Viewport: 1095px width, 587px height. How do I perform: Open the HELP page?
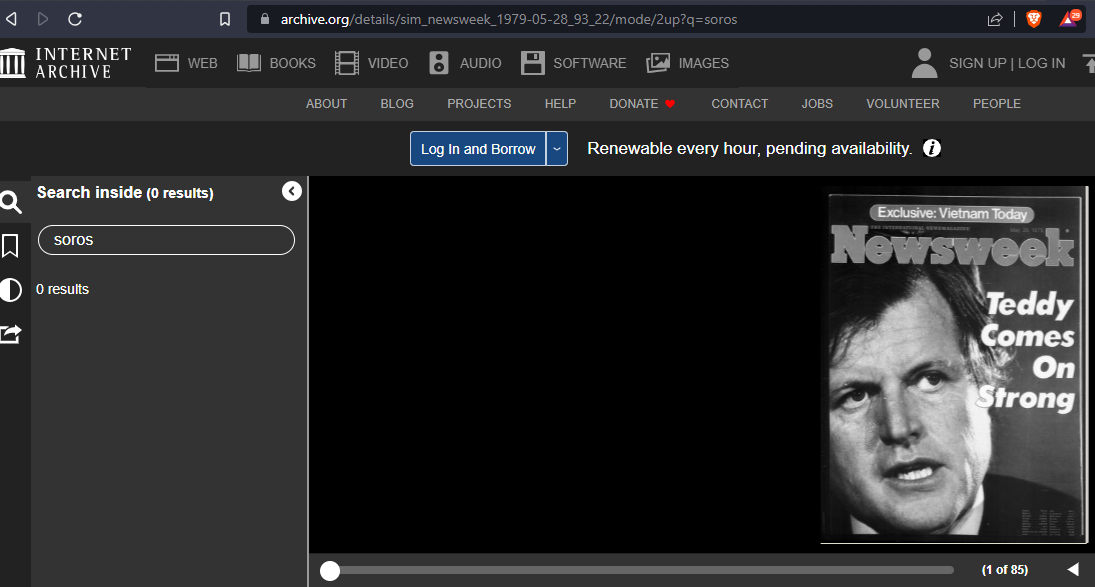coord(560,103)
